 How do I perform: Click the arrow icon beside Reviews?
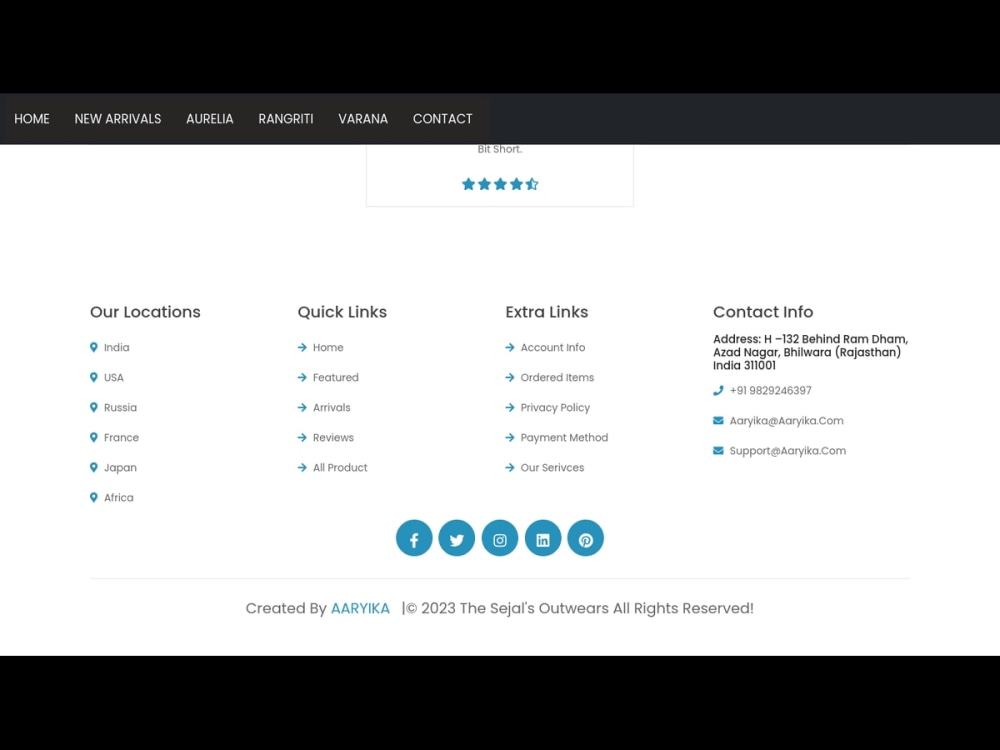[302, 438]
